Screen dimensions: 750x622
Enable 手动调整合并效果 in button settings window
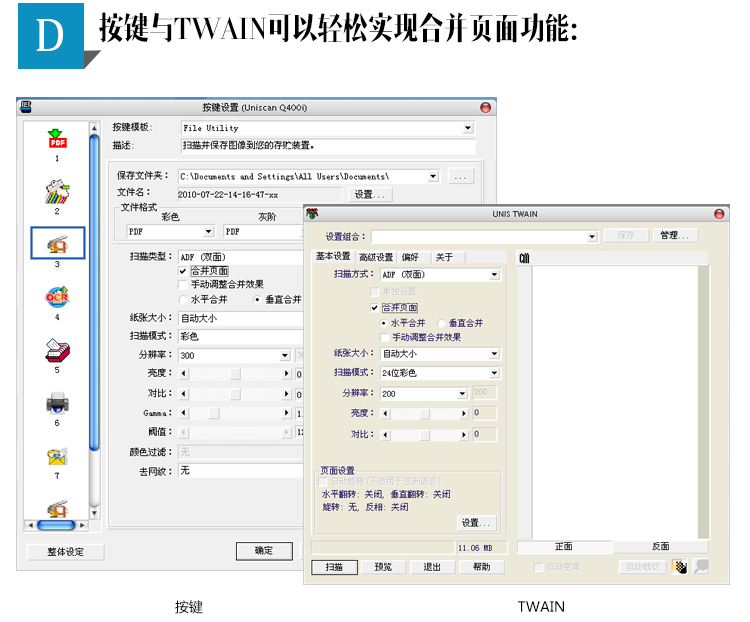183,284
